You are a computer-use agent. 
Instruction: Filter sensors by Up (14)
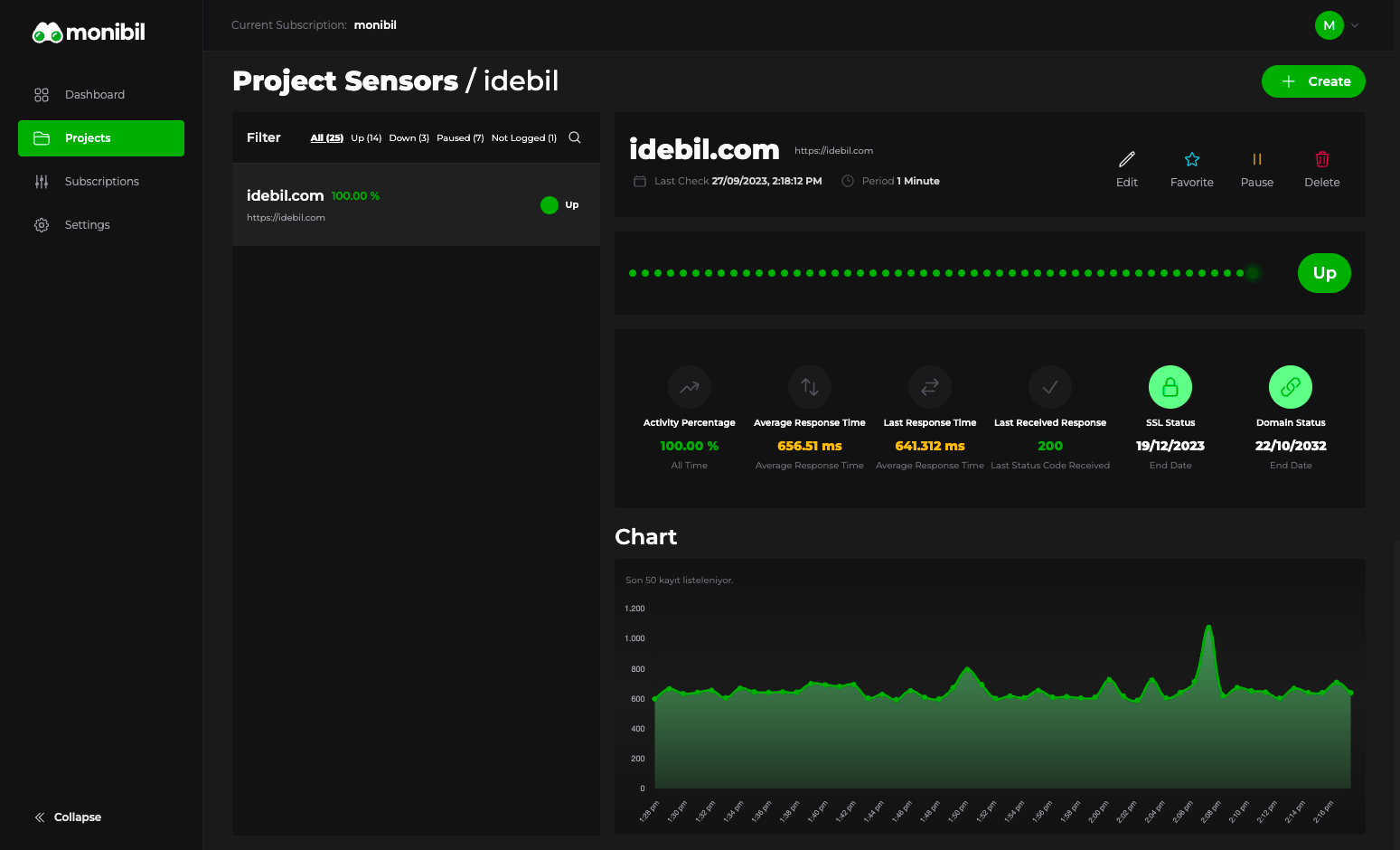tap(366, 138)
